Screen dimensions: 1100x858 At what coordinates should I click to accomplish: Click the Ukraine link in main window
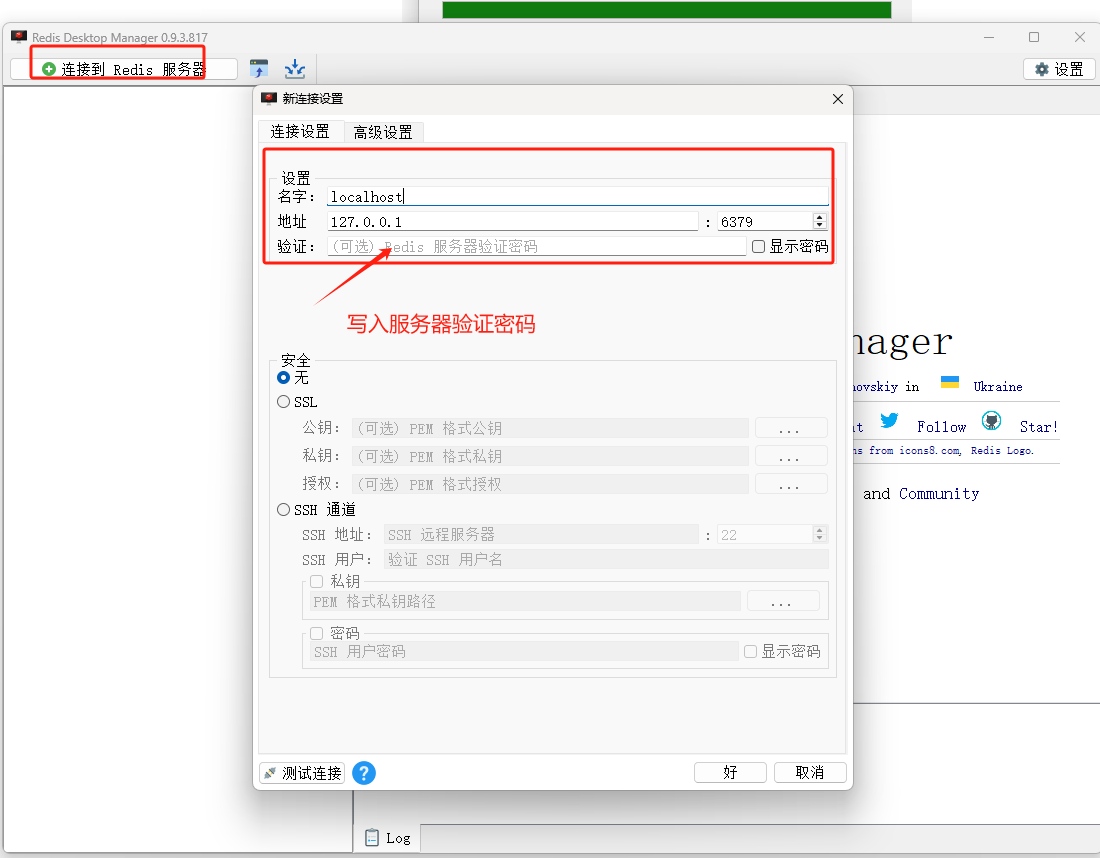pyautogui.click(x=998, y=387)
